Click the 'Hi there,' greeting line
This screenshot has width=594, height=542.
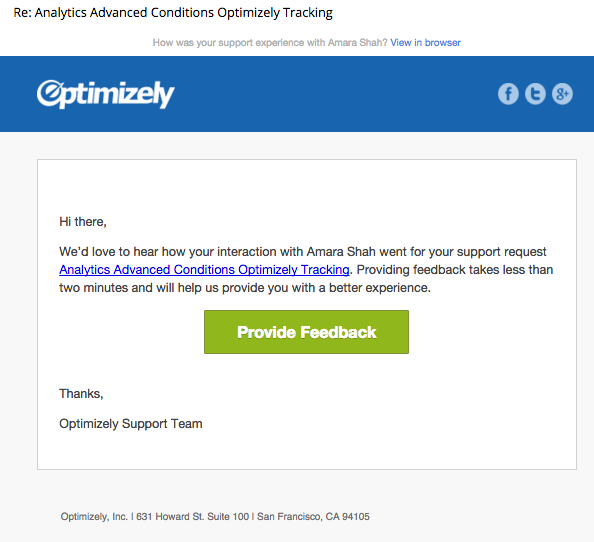point(83,222)
